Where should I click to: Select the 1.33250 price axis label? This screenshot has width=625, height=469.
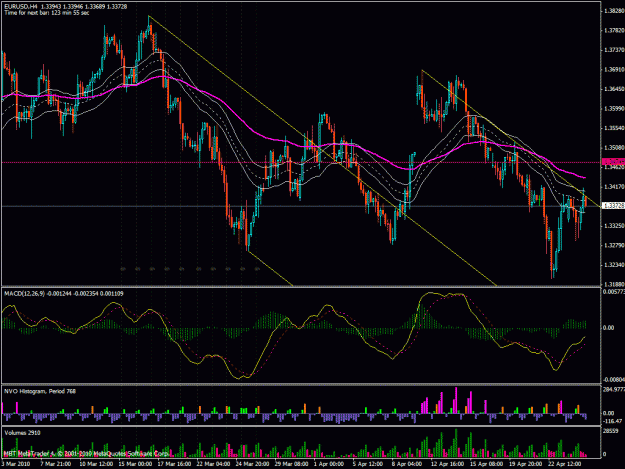coord(614,226)
